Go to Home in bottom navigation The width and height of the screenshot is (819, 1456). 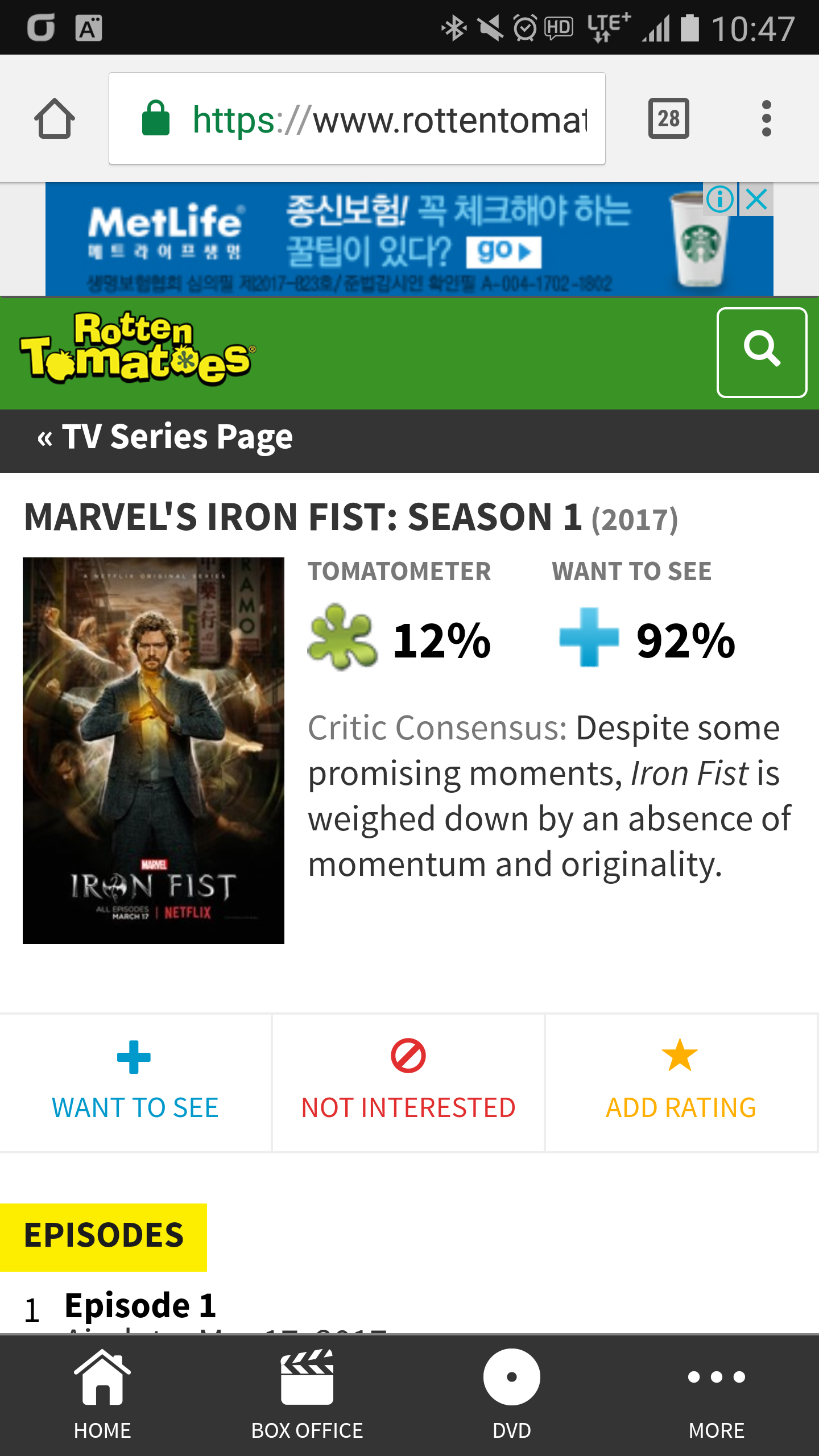pos(102,1393)
